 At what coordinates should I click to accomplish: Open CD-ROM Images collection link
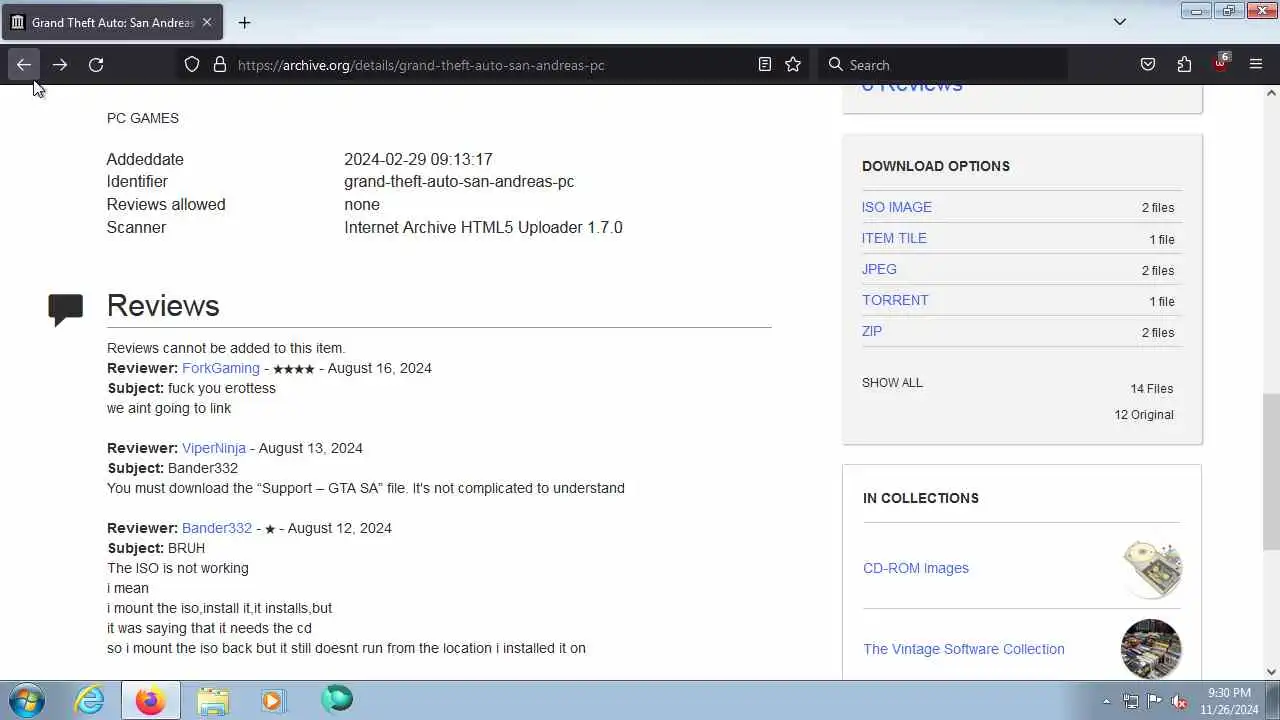(x=916, y=568)
